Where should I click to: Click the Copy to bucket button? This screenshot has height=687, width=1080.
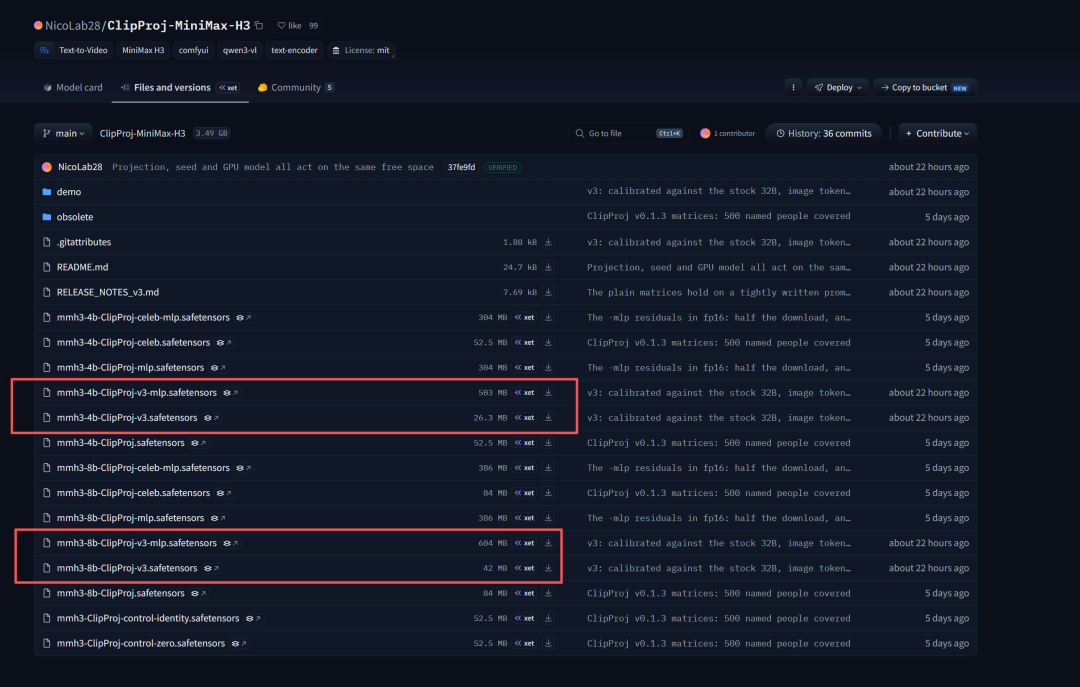click(x=925, y=88)
